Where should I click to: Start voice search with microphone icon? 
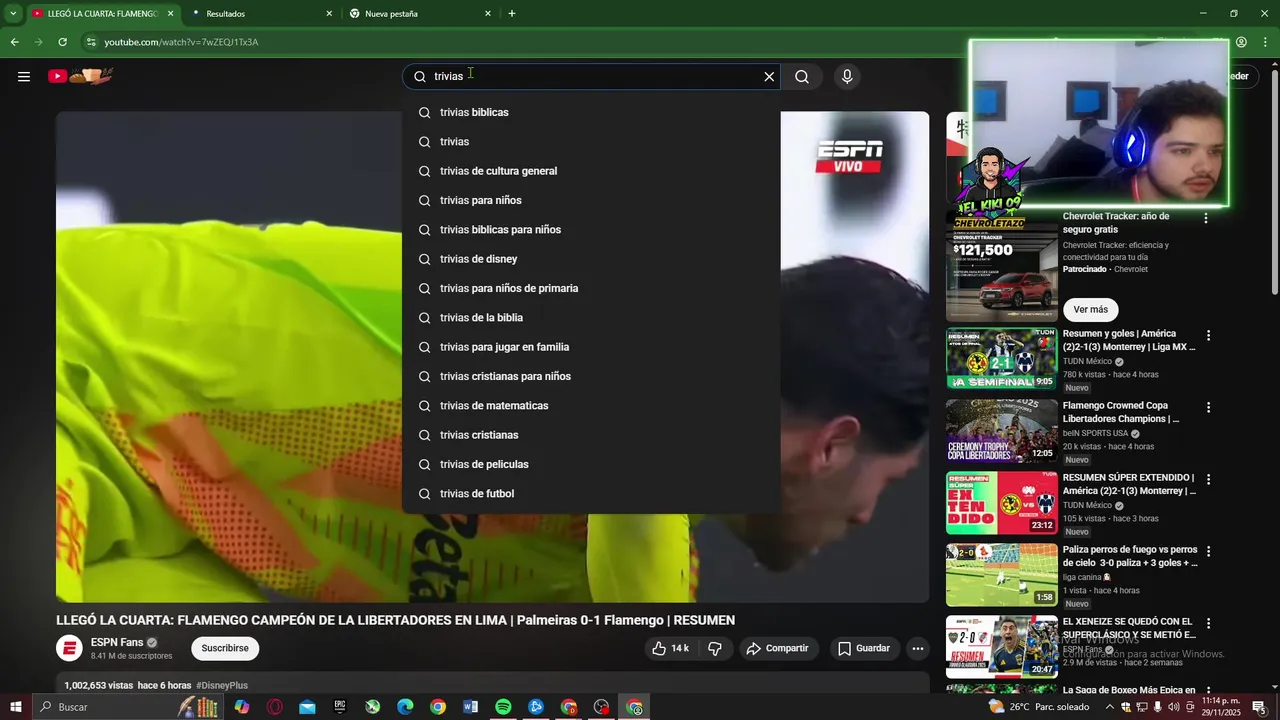(847, 76)
